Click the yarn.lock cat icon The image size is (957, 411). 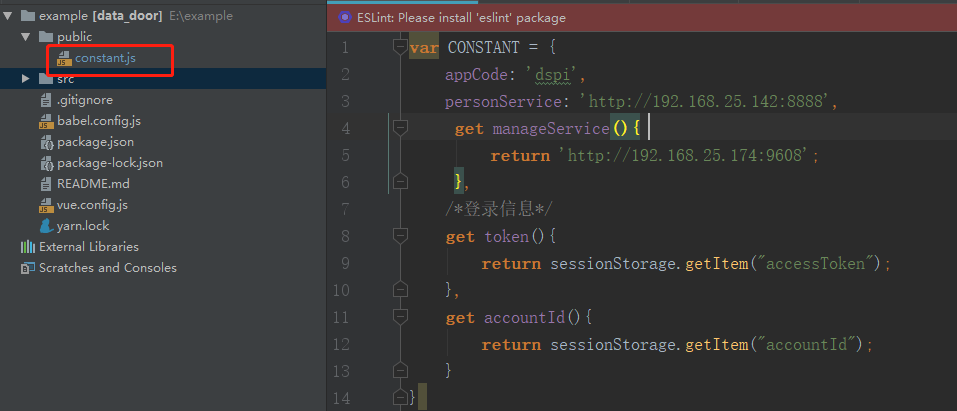click(x=47, y=225)
